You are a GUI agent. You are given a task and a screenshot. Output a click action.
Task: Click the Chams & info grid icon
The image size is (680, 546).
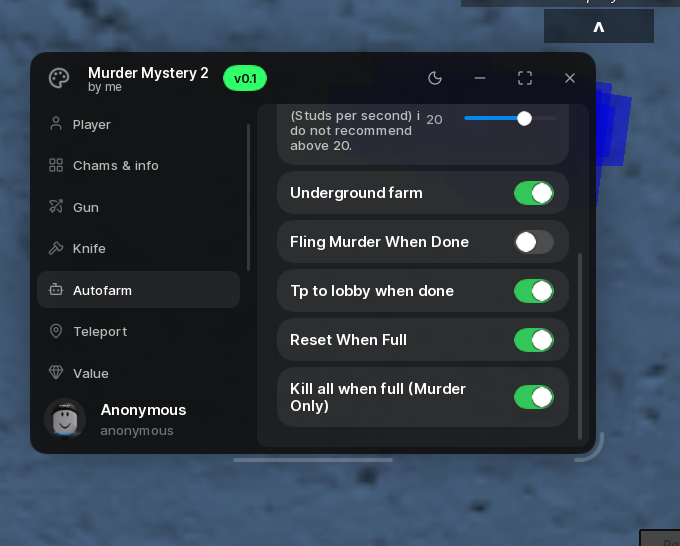(56, 165)
